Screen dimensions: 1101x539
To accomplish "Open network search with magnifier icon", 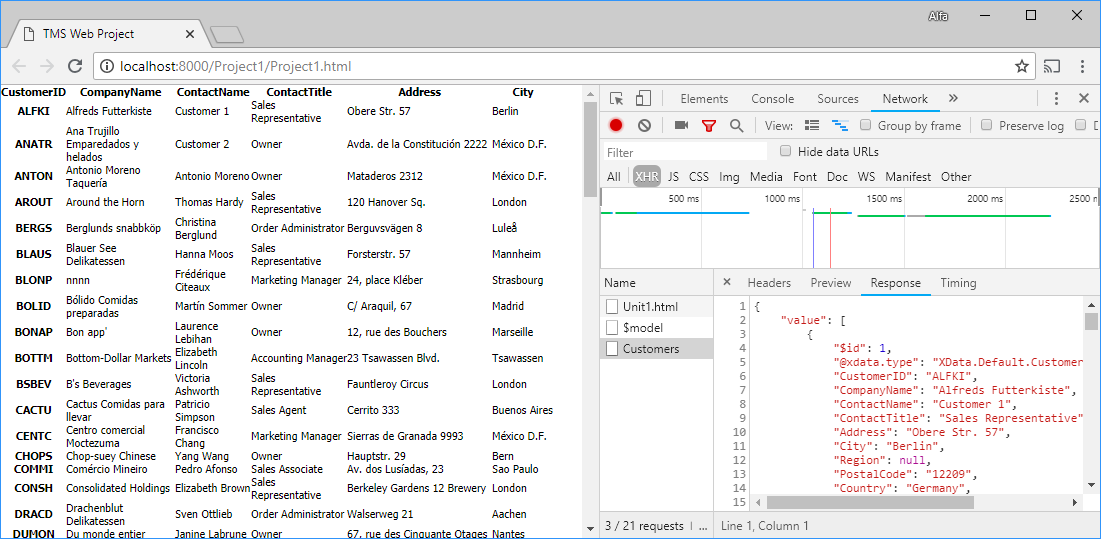I will tap(736, 126).
